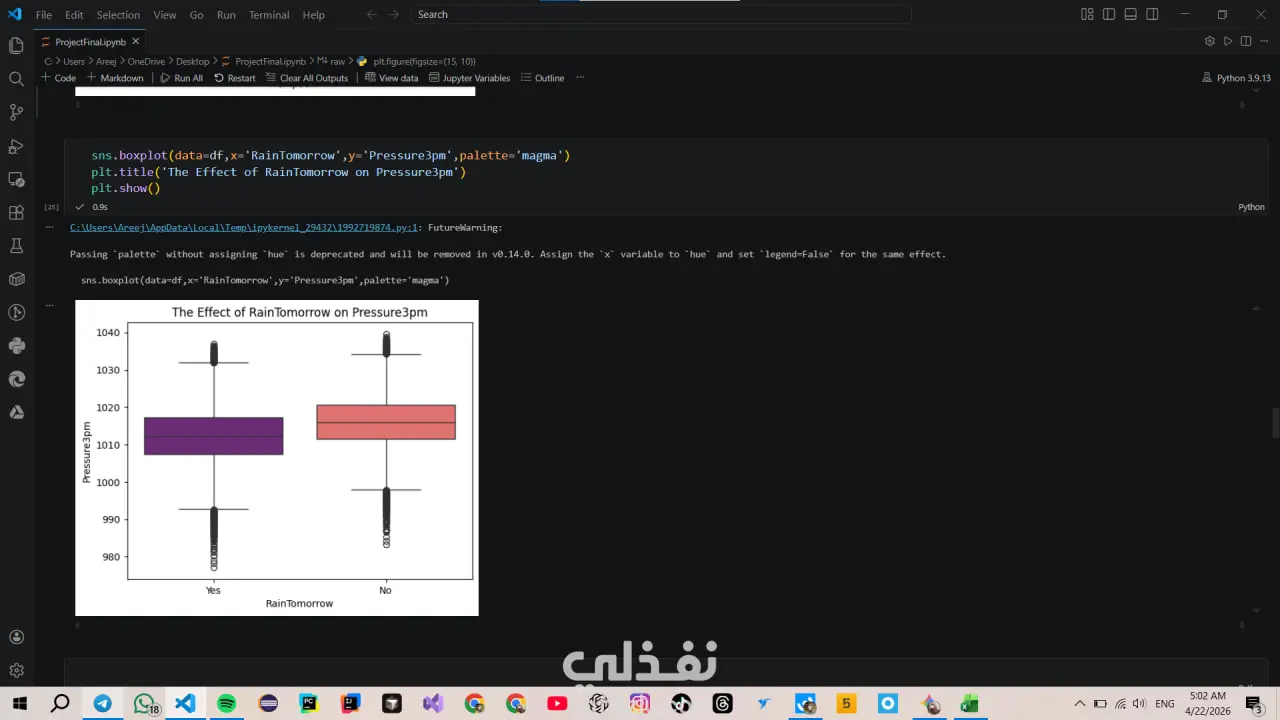Click the editor vertical scrollbar thumb

coord(1275,423)
